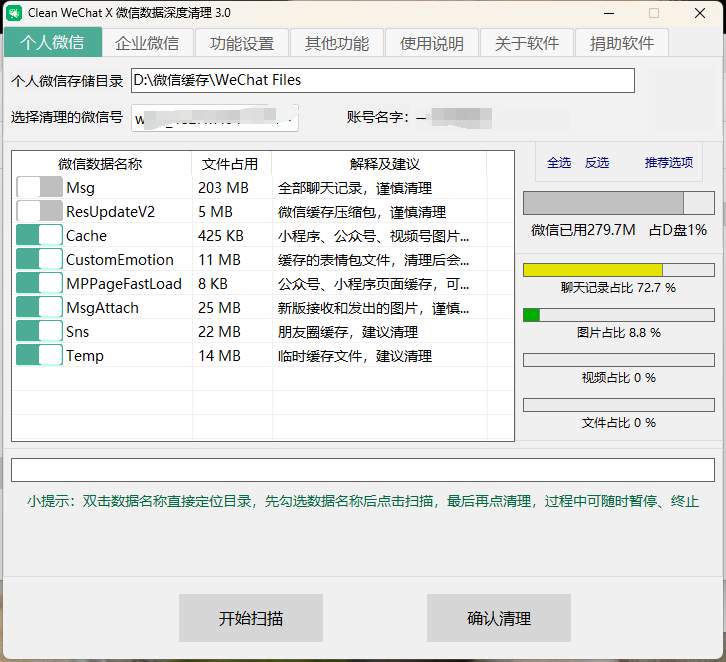Click the 反选 link
This screenshot has height=662, width=726.
click(597, 163)
